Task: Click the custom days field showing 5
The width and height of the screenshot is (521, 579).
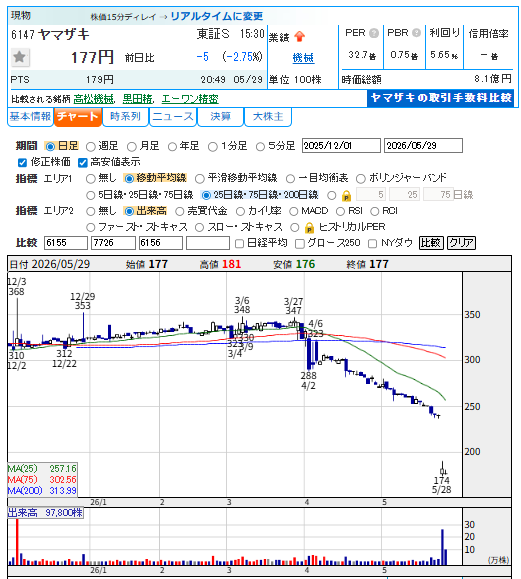Action: [371, 195]
